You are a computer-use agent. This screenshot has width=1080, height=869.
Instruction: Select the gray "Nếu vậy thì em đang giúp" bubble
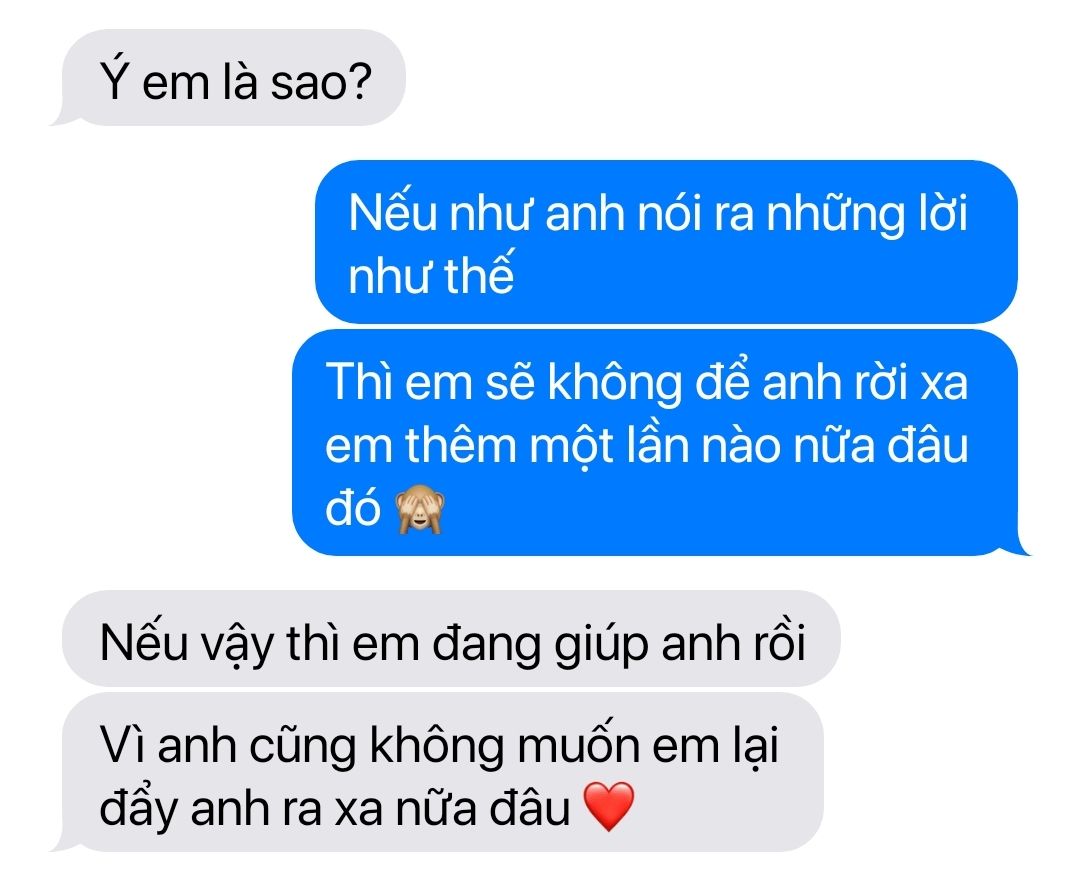coord(451,639)
